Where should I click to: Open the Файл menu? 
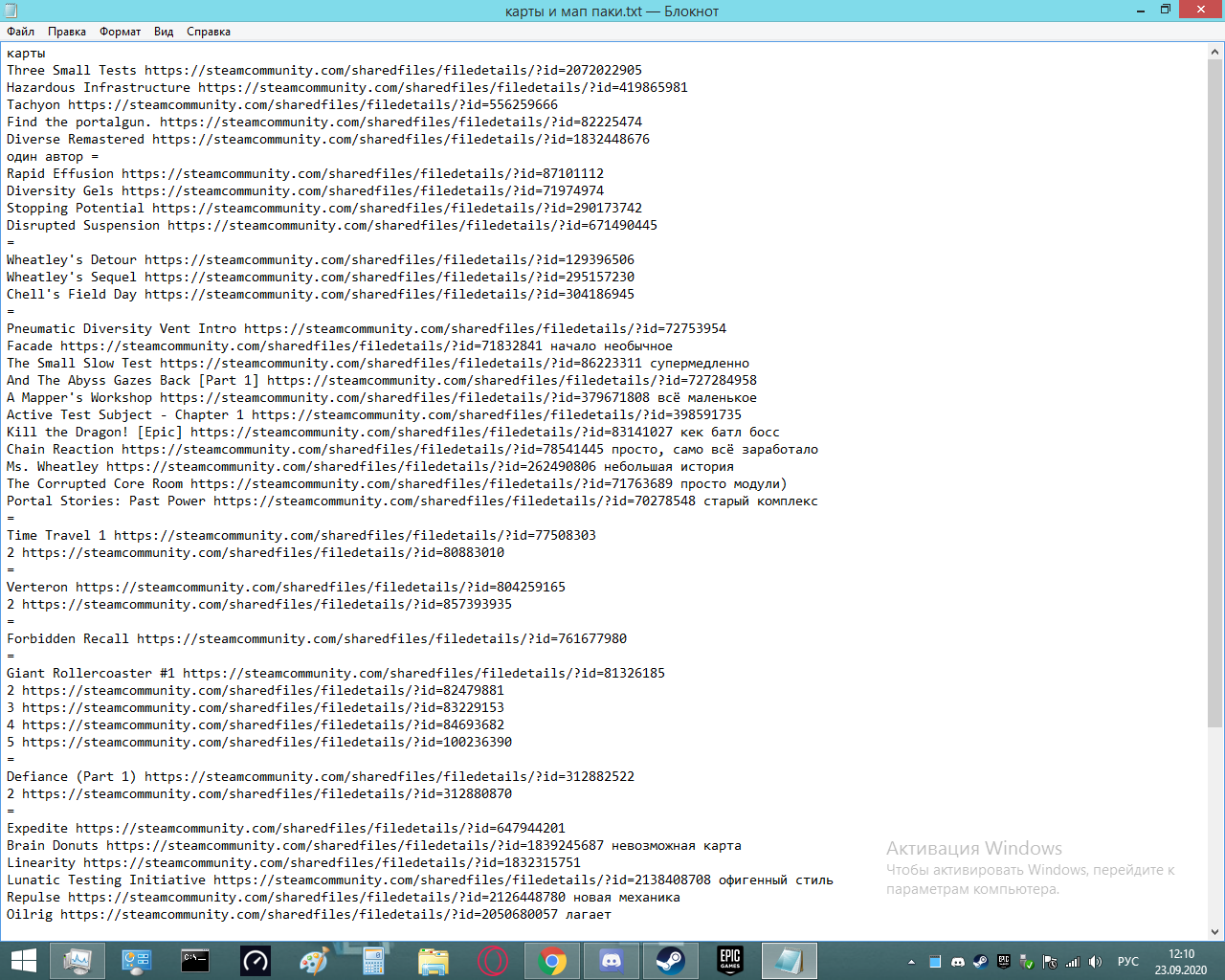click(20, 32)
